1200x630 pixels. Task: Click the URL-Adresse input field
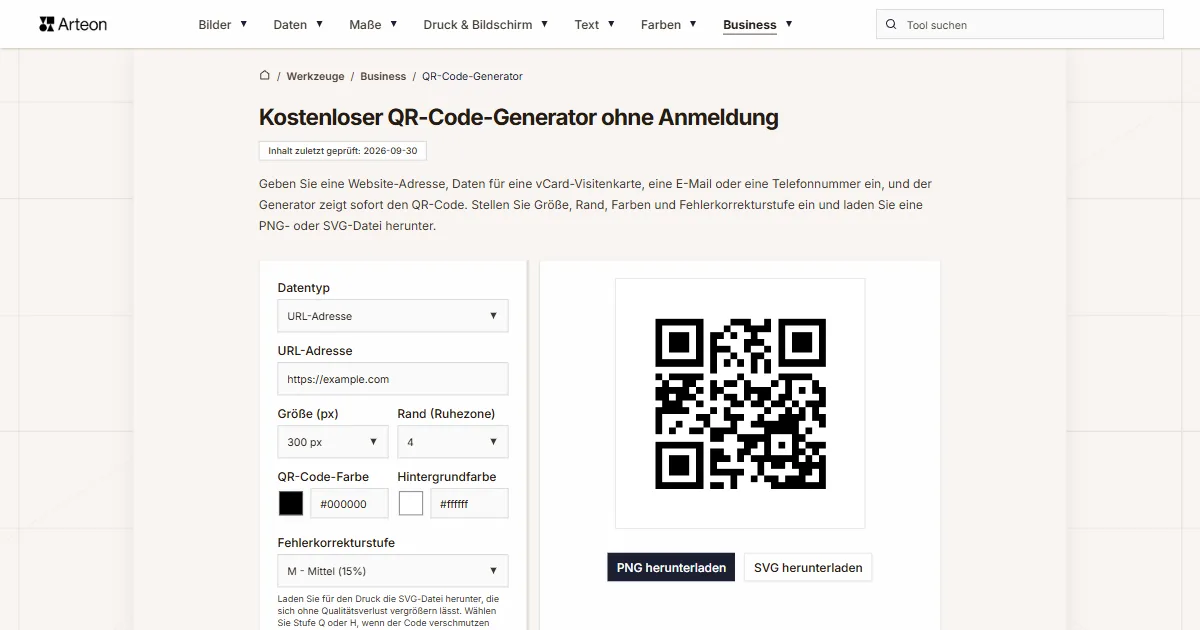click(x=393, y=379)
